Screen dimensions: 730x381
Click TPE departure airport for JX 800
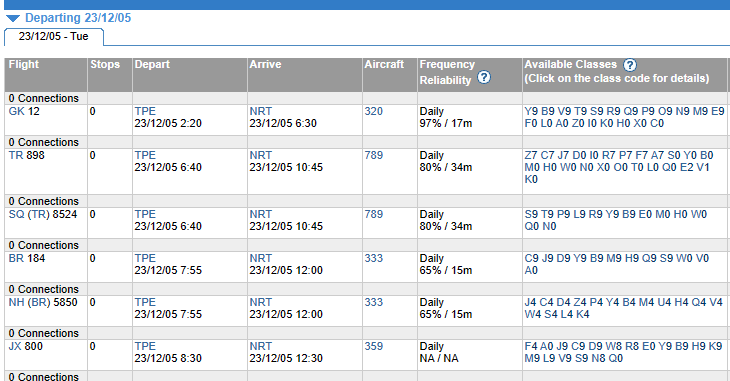coord(145,346)
